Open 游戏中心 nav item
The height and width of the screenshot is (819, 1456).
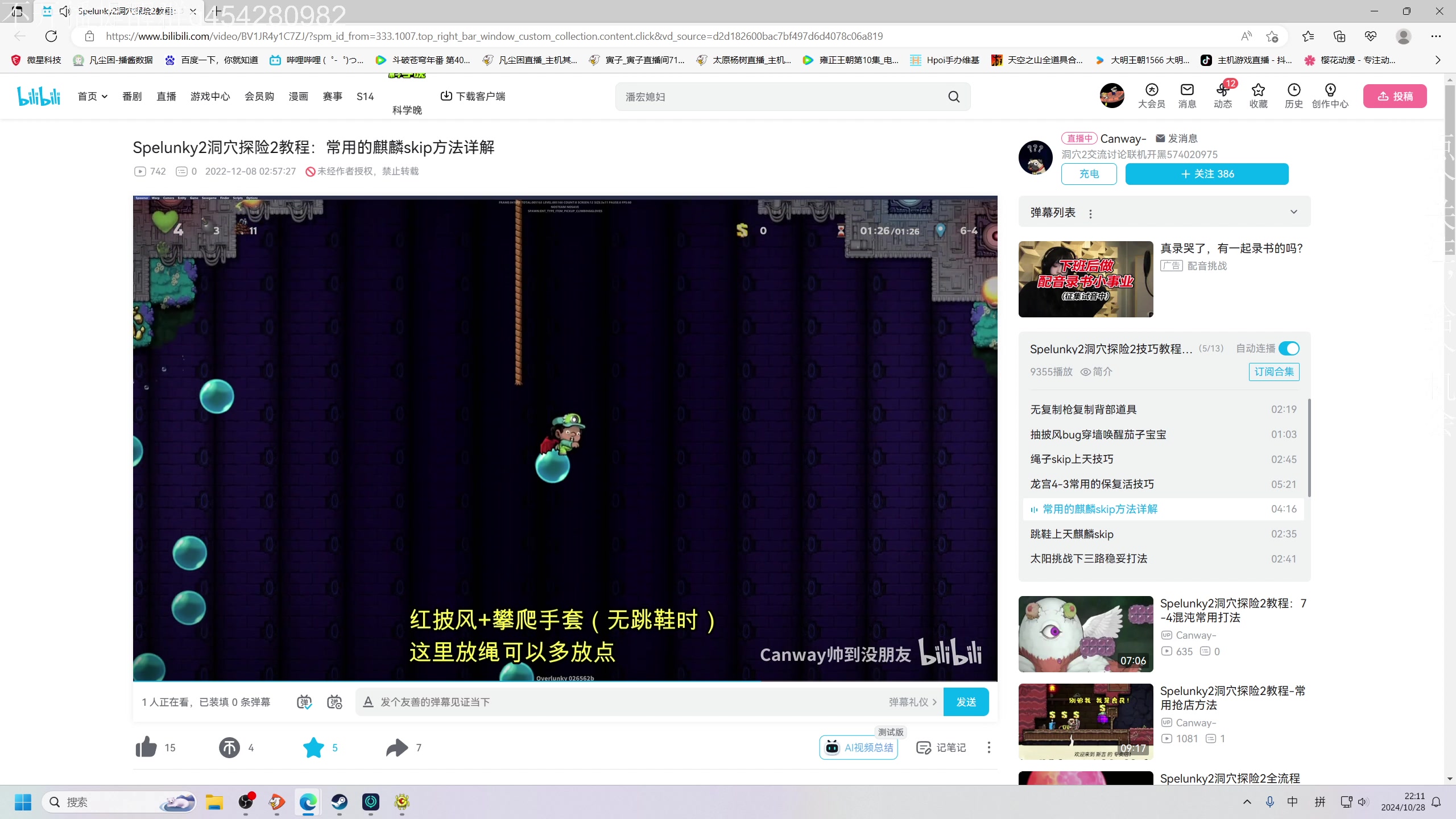click(210, 96)
